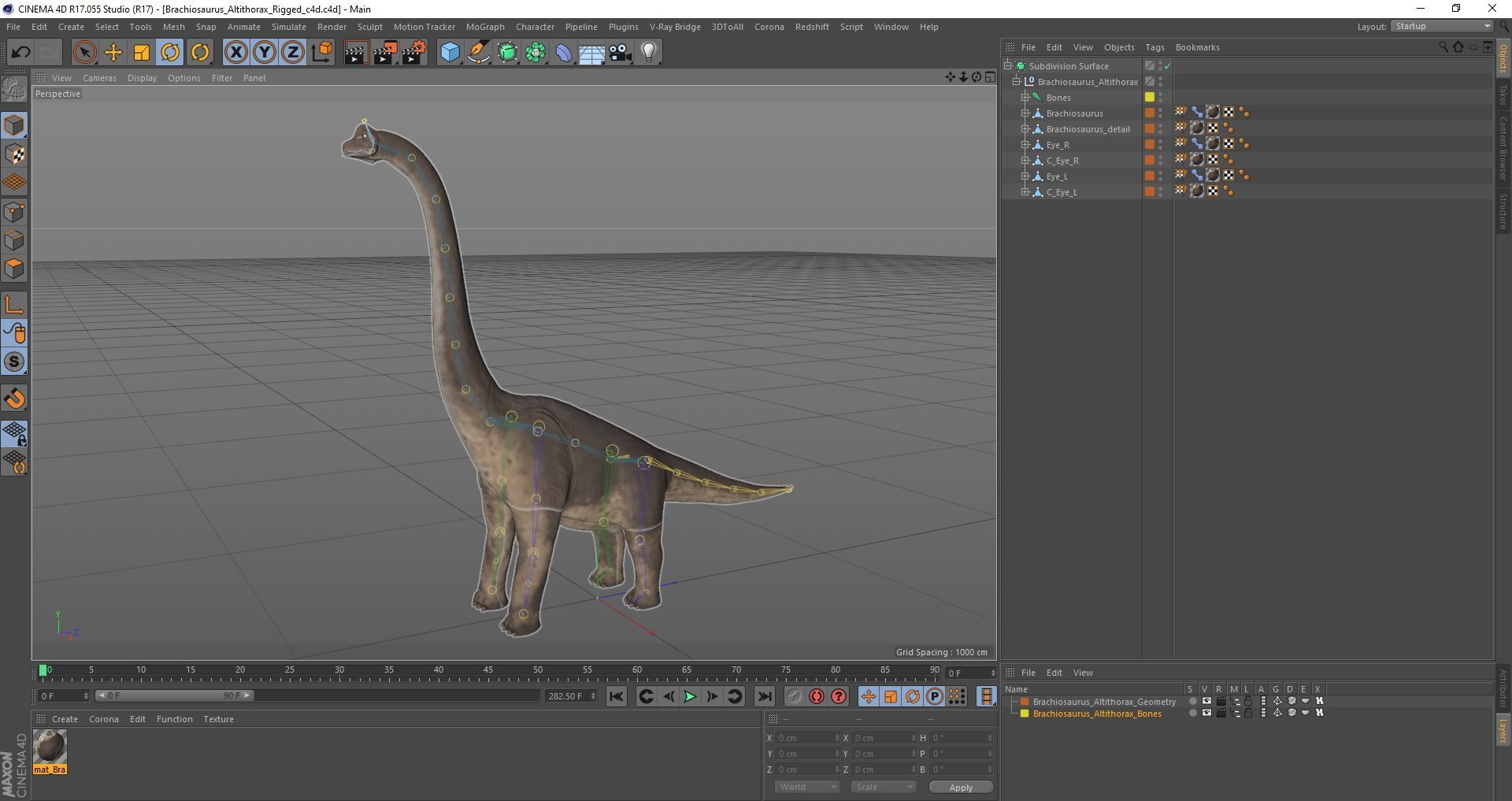The height and width of the screenshot is (801, 1512).
Task: Open the deformer objects icon
Action: pos(564,53)
